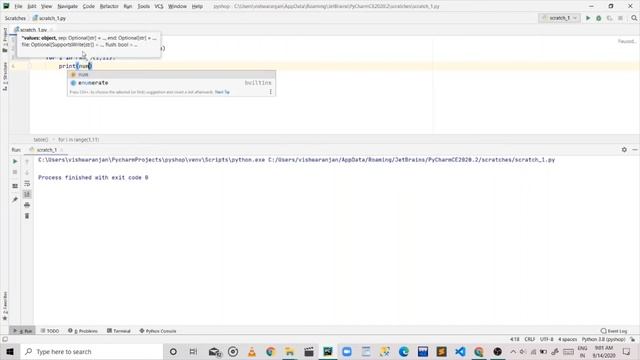Image resolution: width=640 pixels, height=360 pixels.
Task: Open the Run menu in the menu bar
Action: (128, 6)
